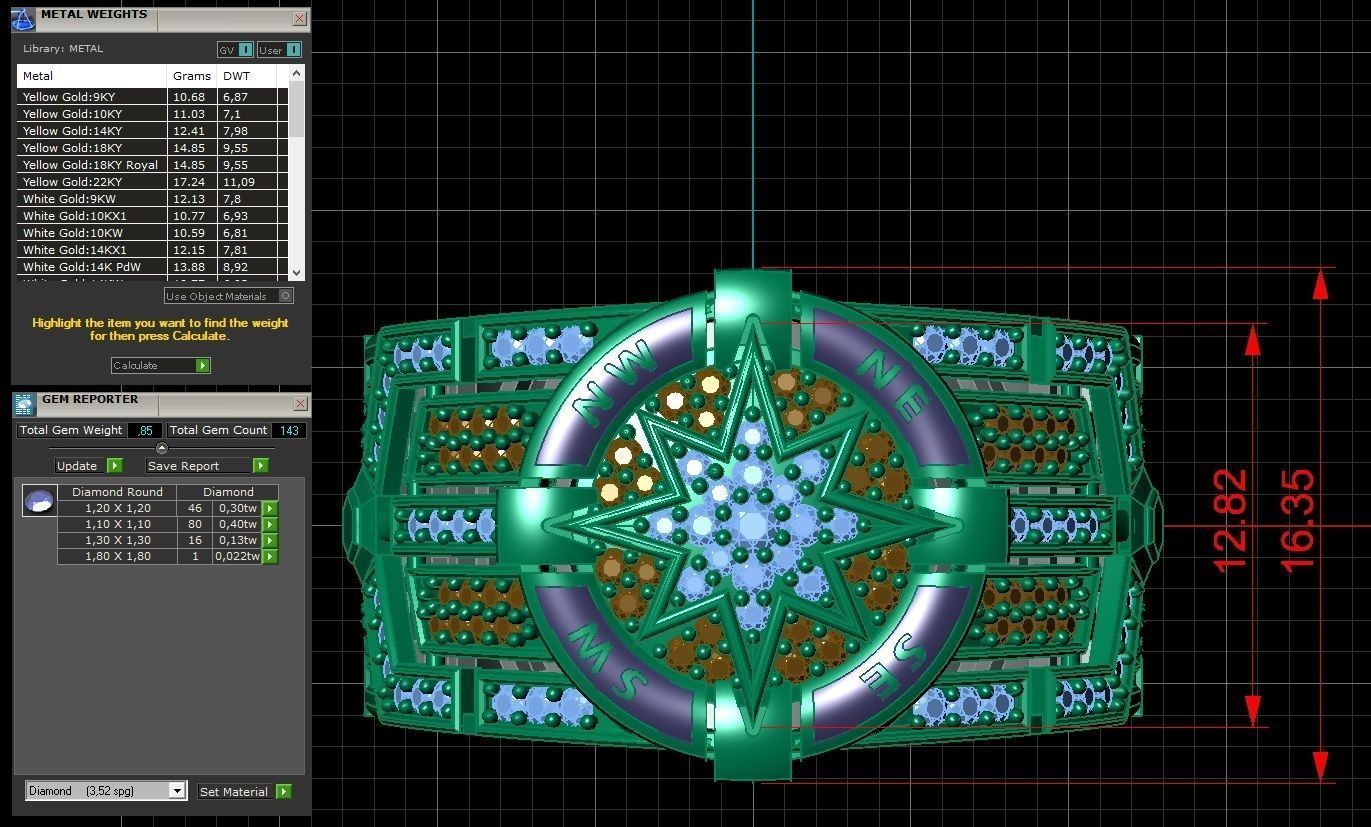Image resolution: width=1371 pixels, height=827 pixels.
Task: Click the green arrow beside Save Report
Action: click(260, 466)
